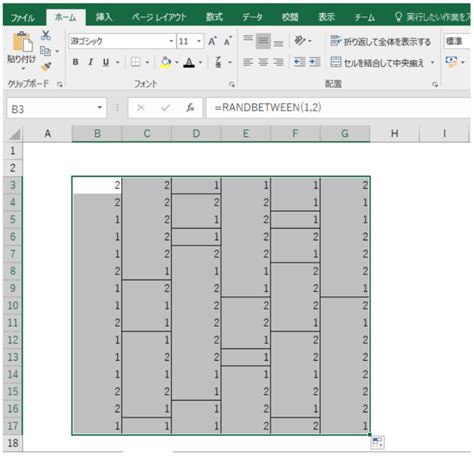Screen dimensions: 474x456
Task: Decrease font size with small A icon
Action: pos(228,41)
